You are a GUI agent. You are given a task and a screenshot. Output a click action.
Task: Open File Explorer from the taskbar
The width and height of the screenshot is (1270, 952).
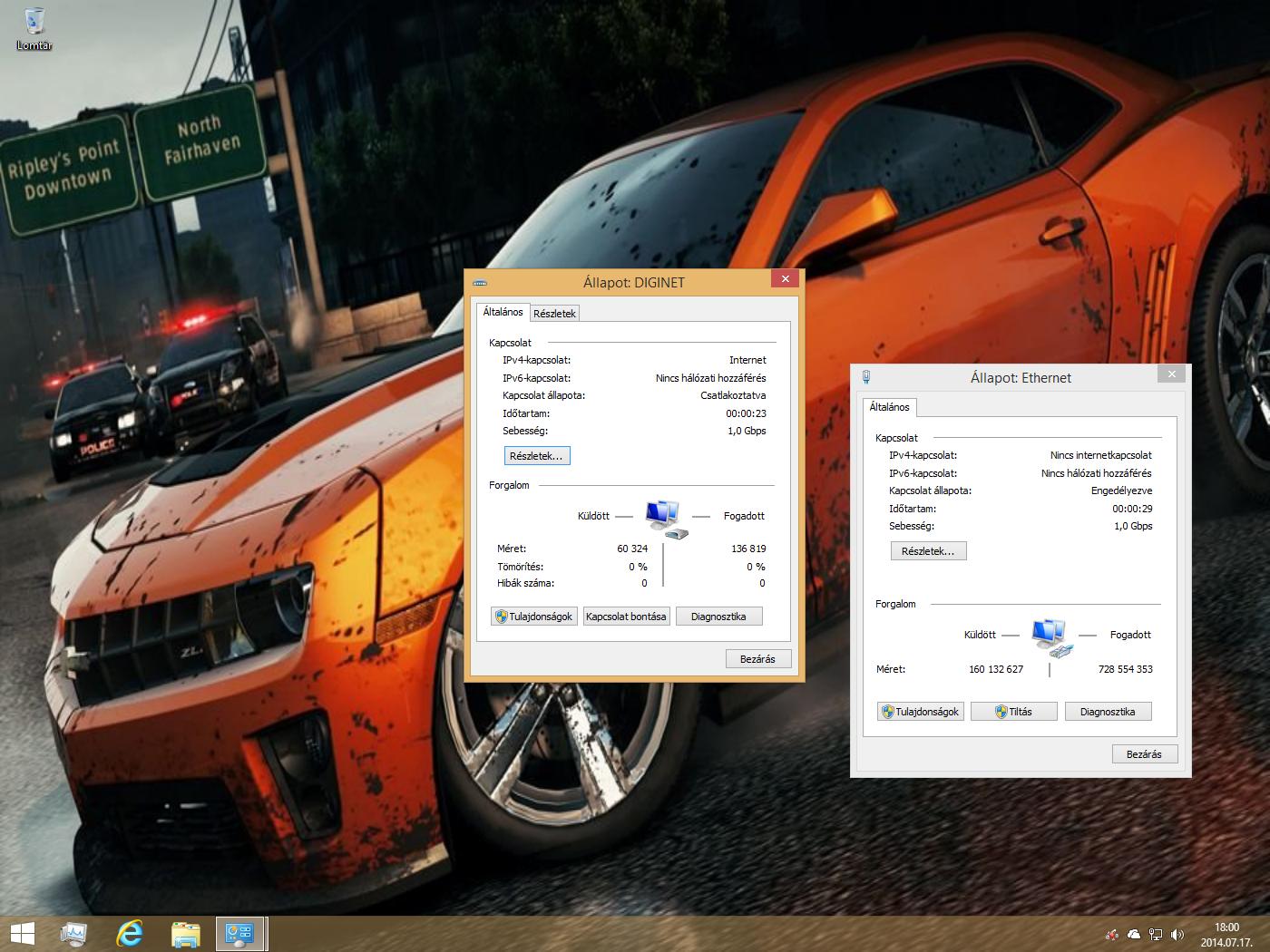[x=185, y=933]
